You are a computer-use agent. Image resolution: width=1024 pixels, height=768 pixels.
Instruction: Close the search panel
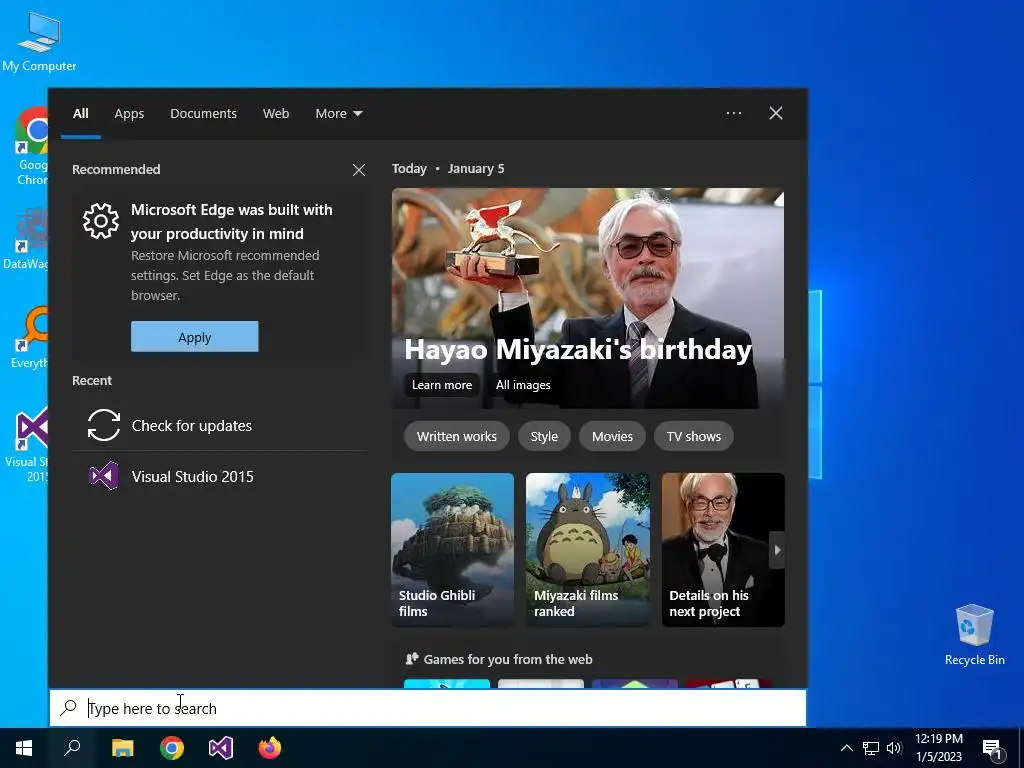(776, 113)
